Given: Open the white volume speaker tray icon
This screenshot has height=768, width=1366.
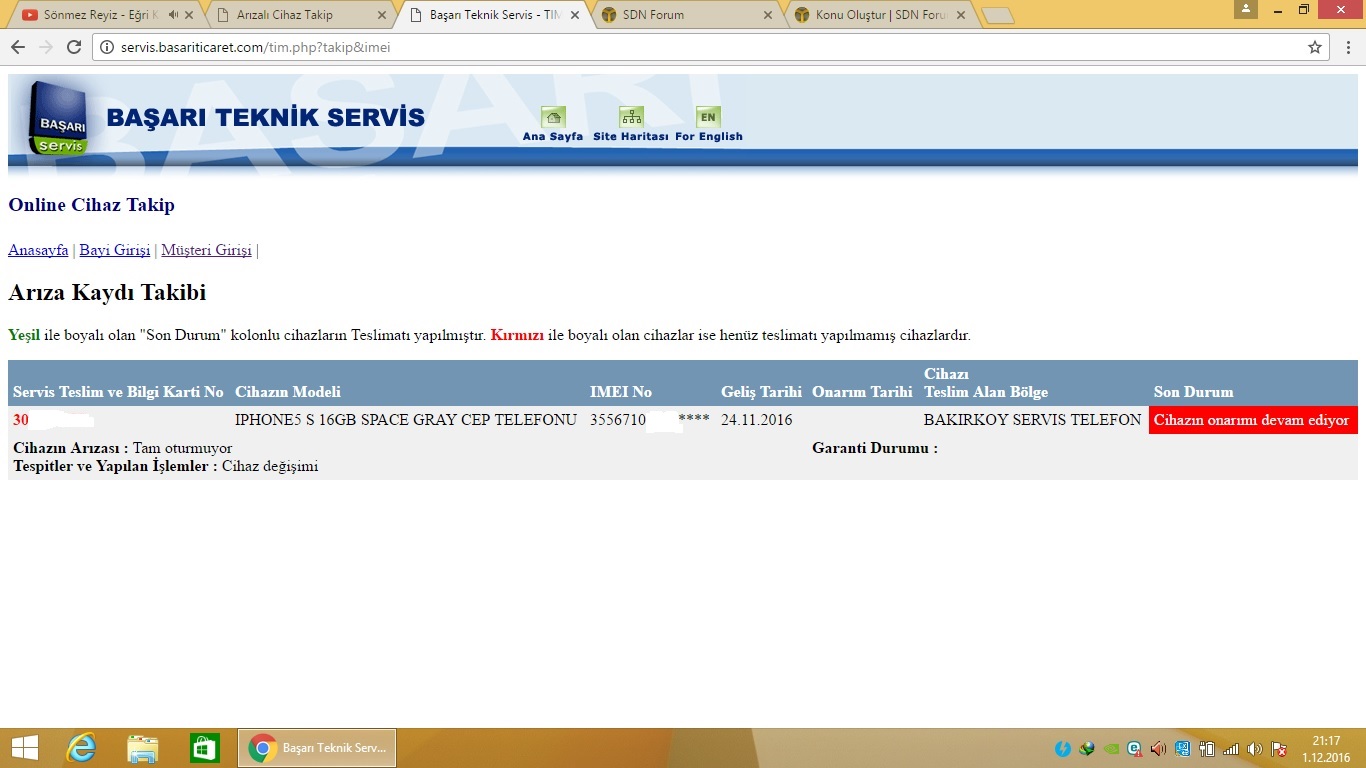Looking at the screenshot, I should [x=1255, y=748].
